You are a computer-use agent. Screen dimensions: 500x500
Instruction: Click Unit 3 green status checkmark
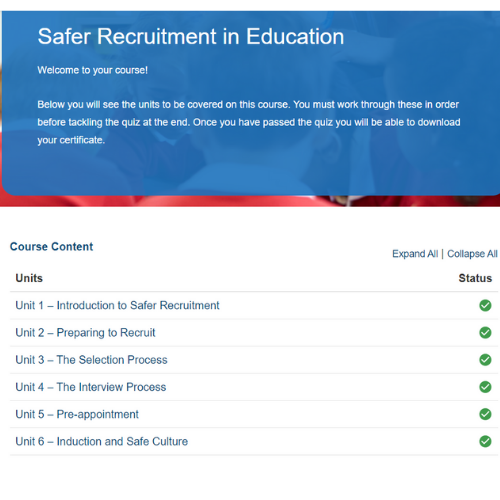(x=485, y=360)
